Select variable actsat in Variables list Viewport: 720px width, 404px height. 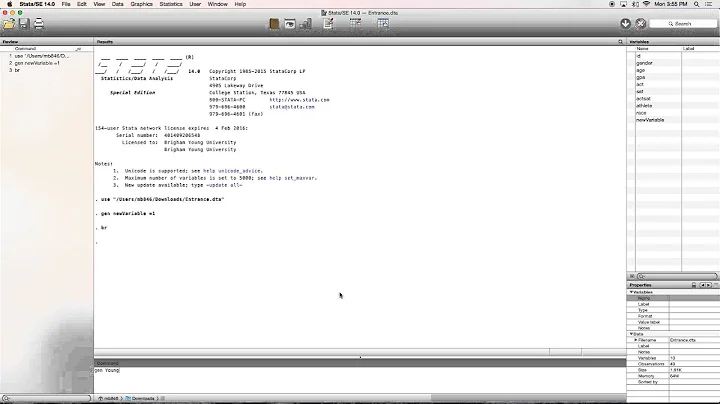pos(643,99)
